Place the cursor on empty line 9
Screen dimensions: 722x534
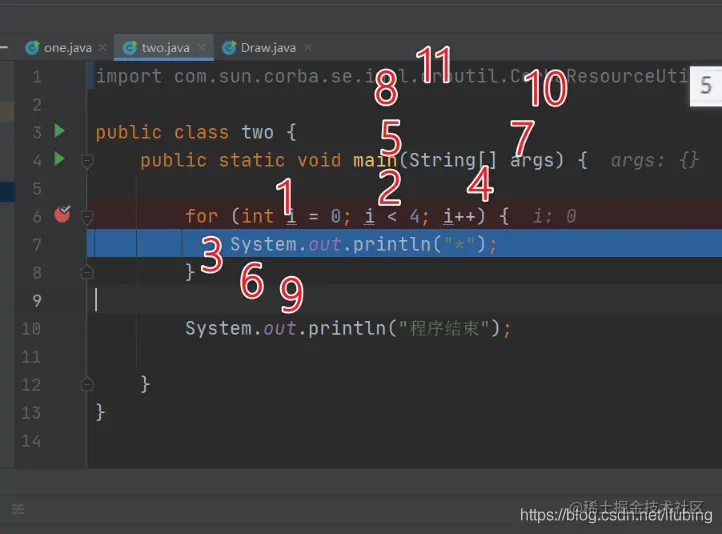pyautogui.click(x=404, y=301)
